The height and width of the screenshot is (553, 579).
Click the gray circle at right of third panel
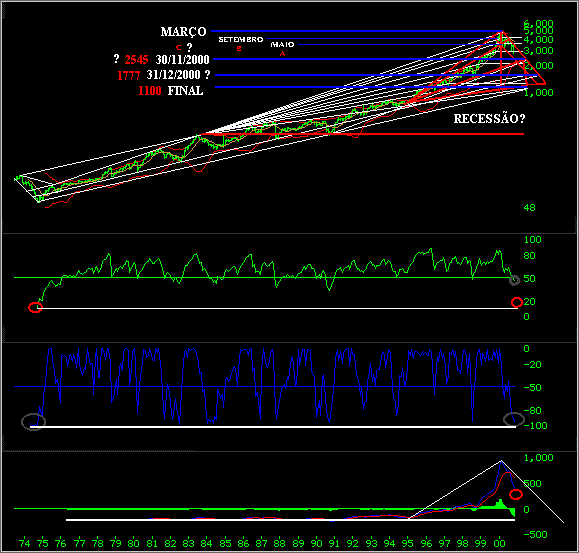[x=514, y=419]
